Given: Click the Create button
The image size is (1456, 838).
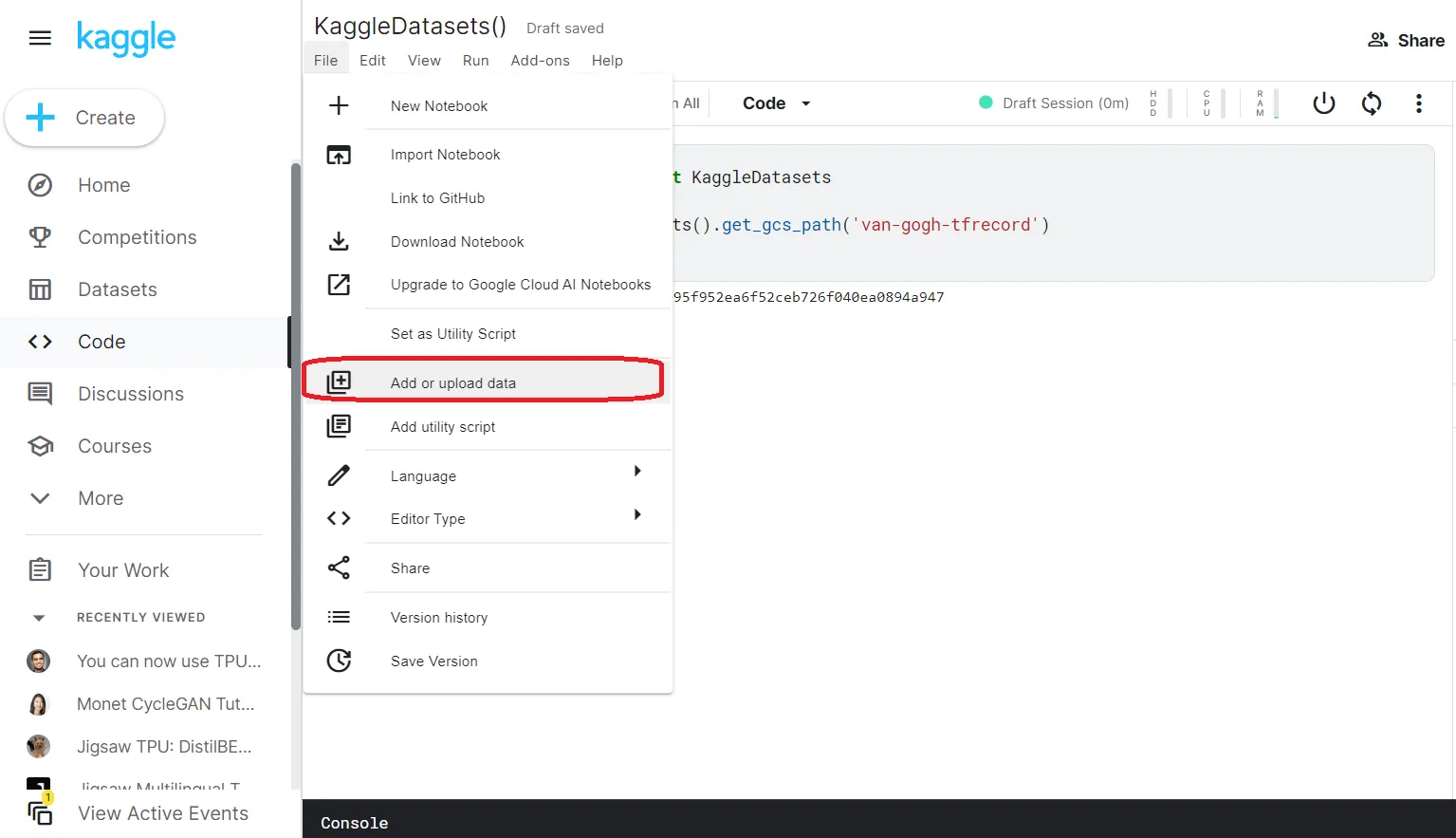Looking at the screenshot, I should click(84, 118).
